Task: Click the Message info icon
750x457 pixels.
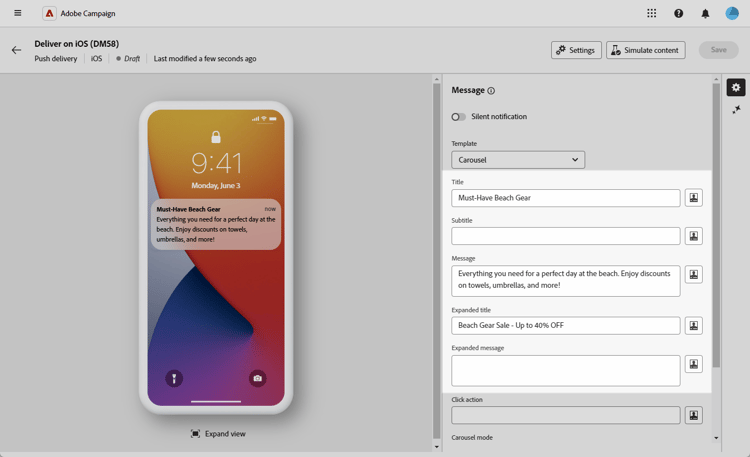Action: click(x=491, y=90)
